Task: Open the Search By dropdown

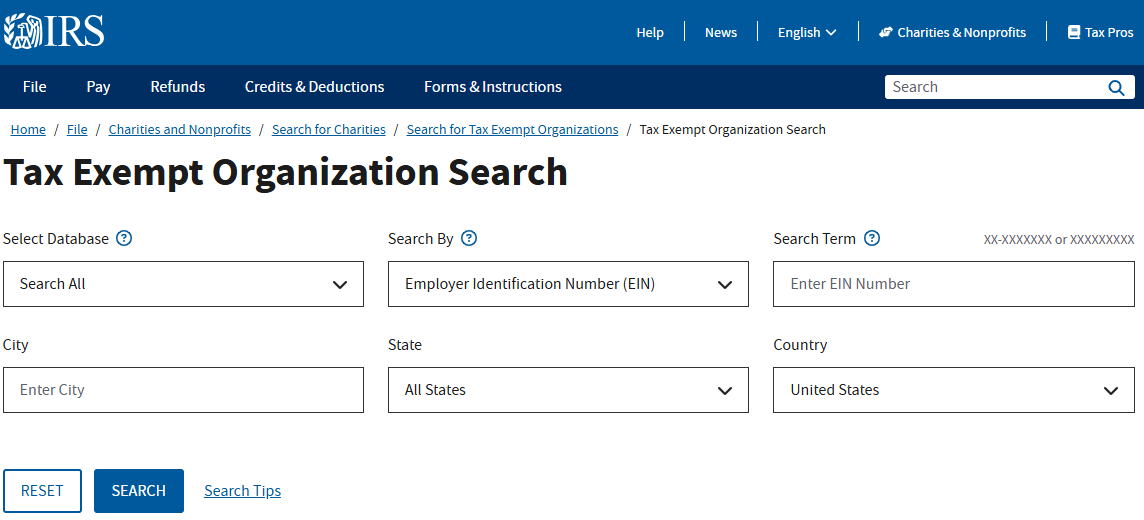Action: 568,284
